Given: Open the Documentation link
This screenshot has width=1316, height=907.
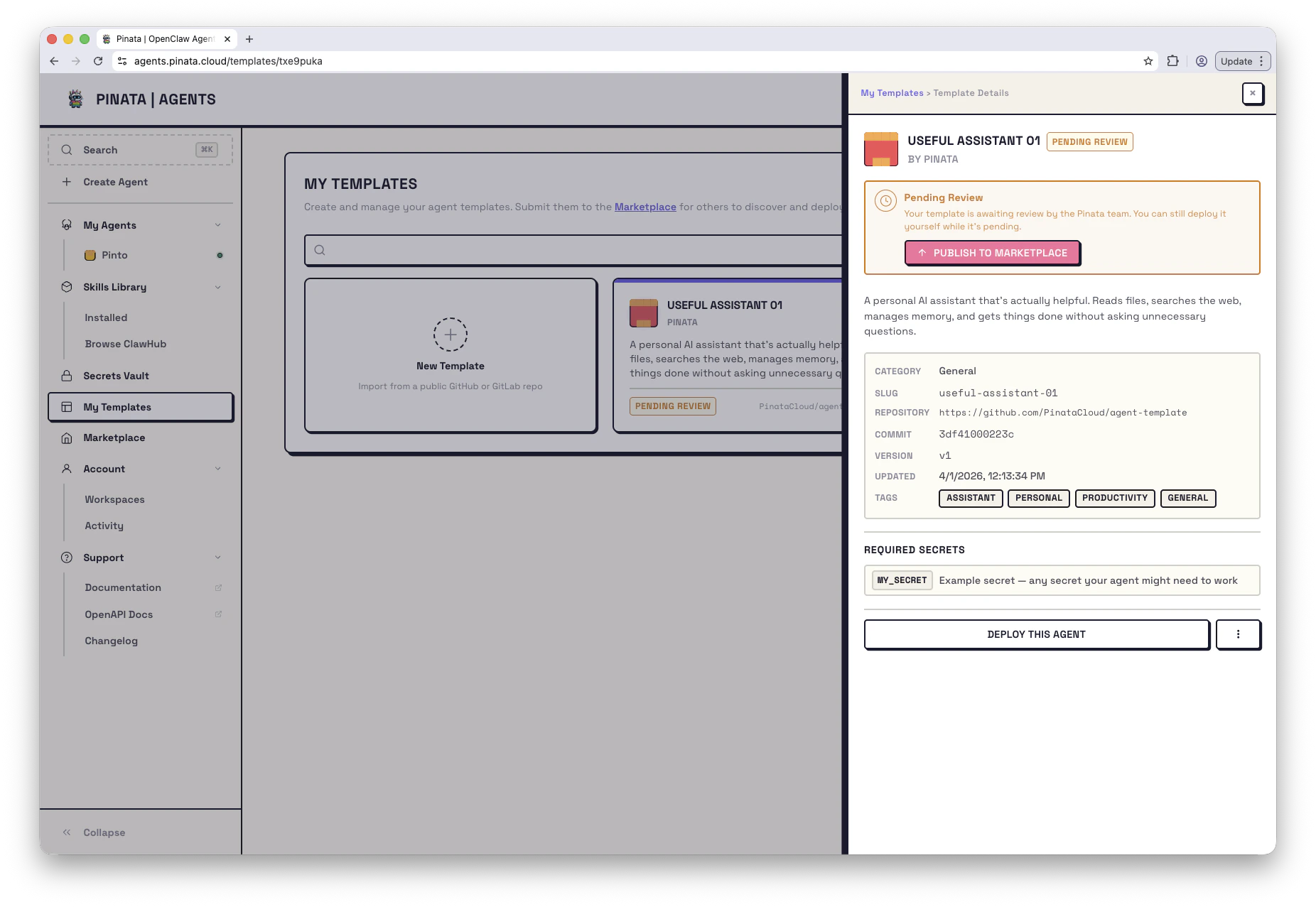Looking at the screenshot, I should coord(123,587).
